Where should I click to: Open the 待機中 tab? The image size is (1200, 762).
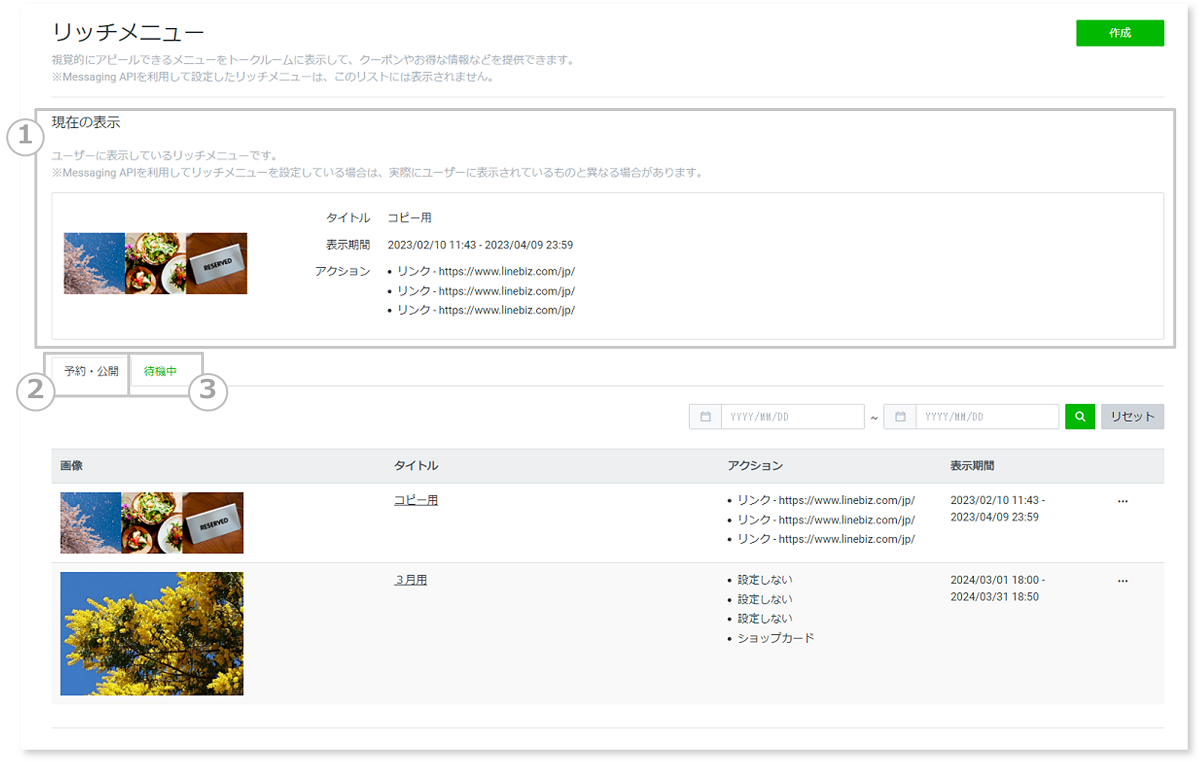coord(160,371)
